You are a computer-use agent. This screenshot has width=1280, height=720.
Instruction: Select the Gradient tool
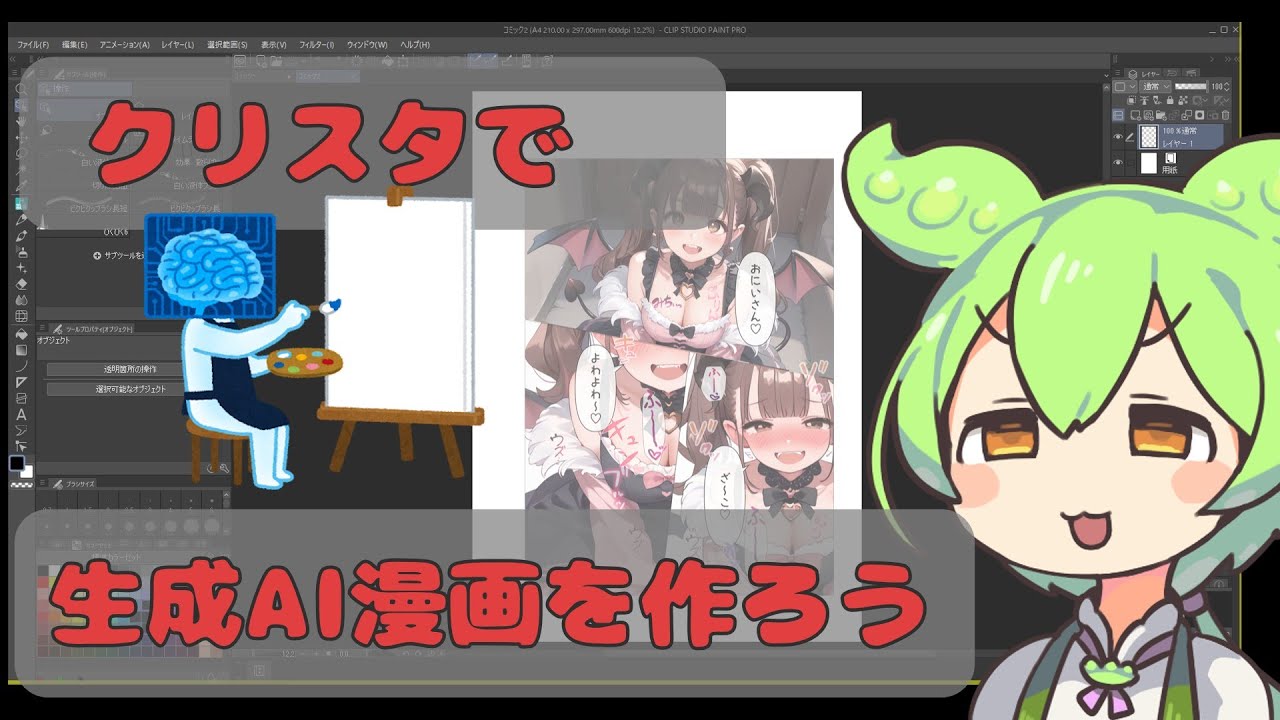click(x=22, y=348)
